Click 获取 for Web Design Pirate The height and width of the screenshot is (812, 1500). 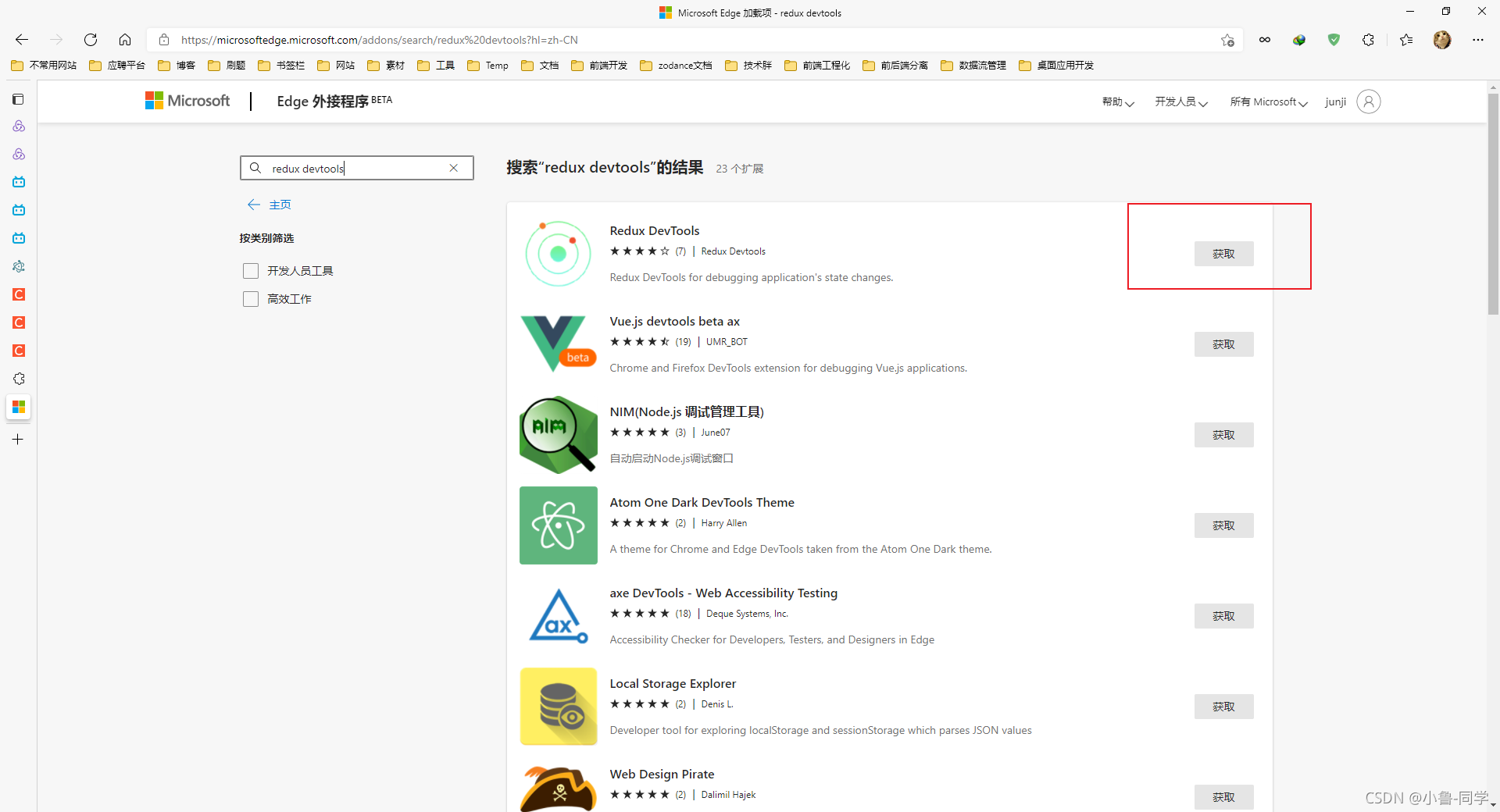1223,797
